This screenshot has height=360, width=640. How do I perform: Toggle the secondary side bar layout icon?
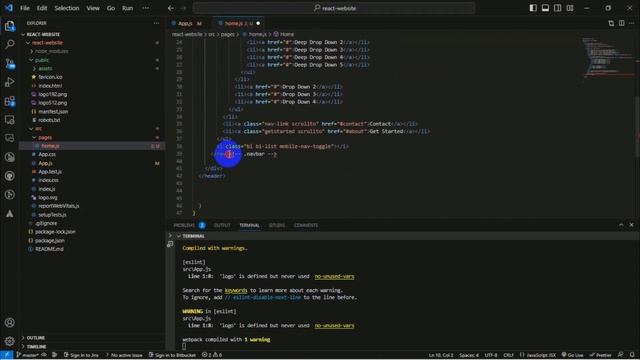pyautogui.click(x=558, y=8)
